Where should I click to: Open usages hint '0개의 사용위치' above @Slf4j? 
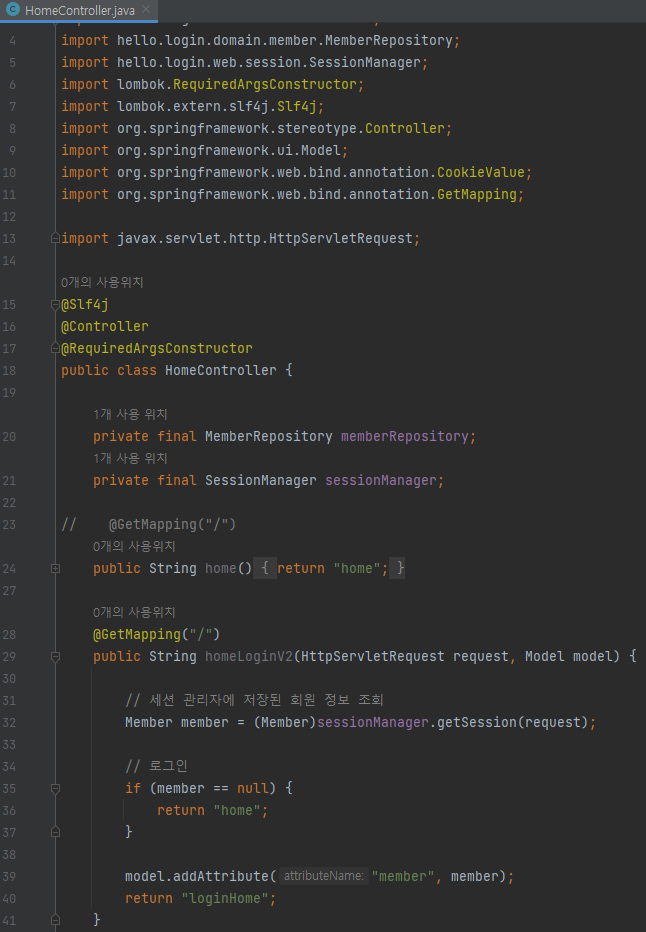[x=102, y=282]
